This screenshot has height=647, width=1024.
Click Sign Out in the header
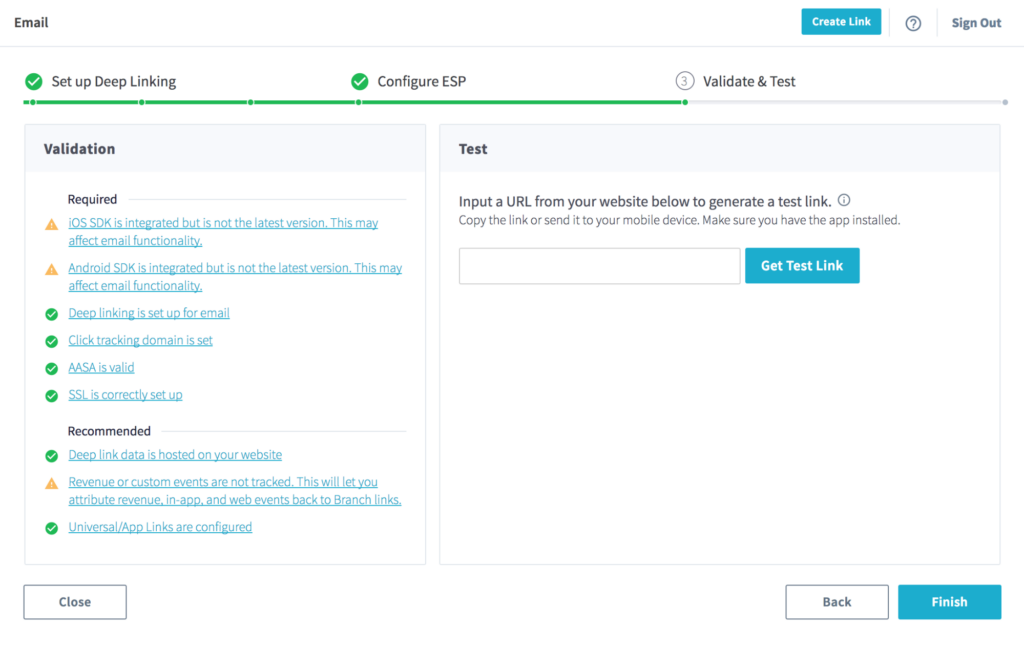click(x=976, y=23)
